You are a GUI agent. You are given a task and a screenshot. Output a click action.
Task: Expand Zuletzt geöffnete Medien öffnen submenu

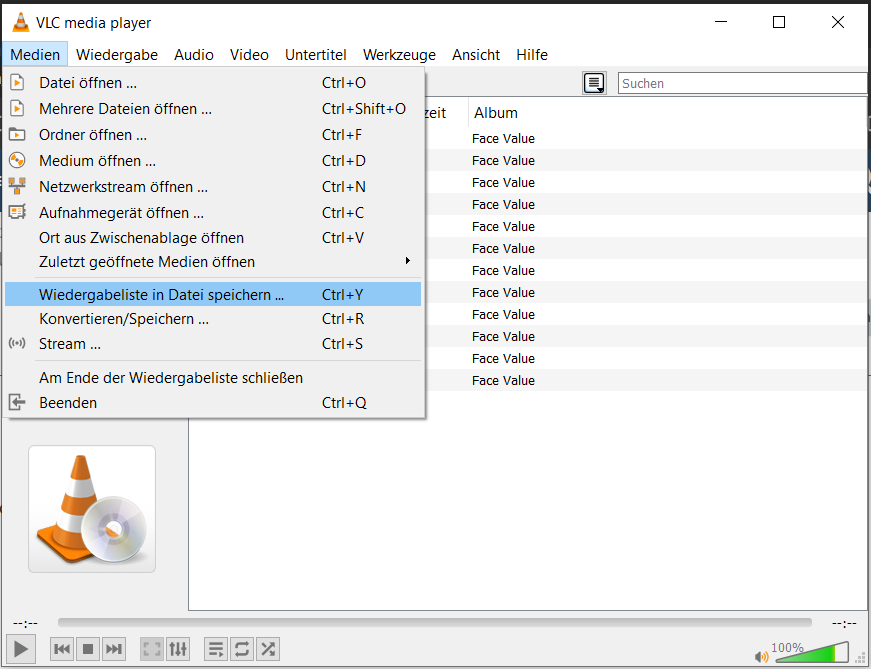pyautogui.click(x=213, y=261)
